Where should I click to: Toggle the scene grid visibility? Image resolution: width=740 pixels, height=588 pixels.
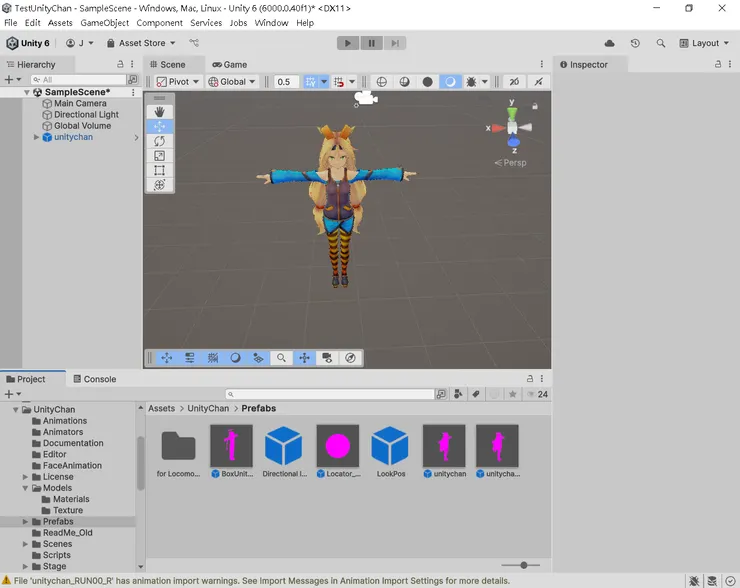pyautogui.click(x=310, y=82)
